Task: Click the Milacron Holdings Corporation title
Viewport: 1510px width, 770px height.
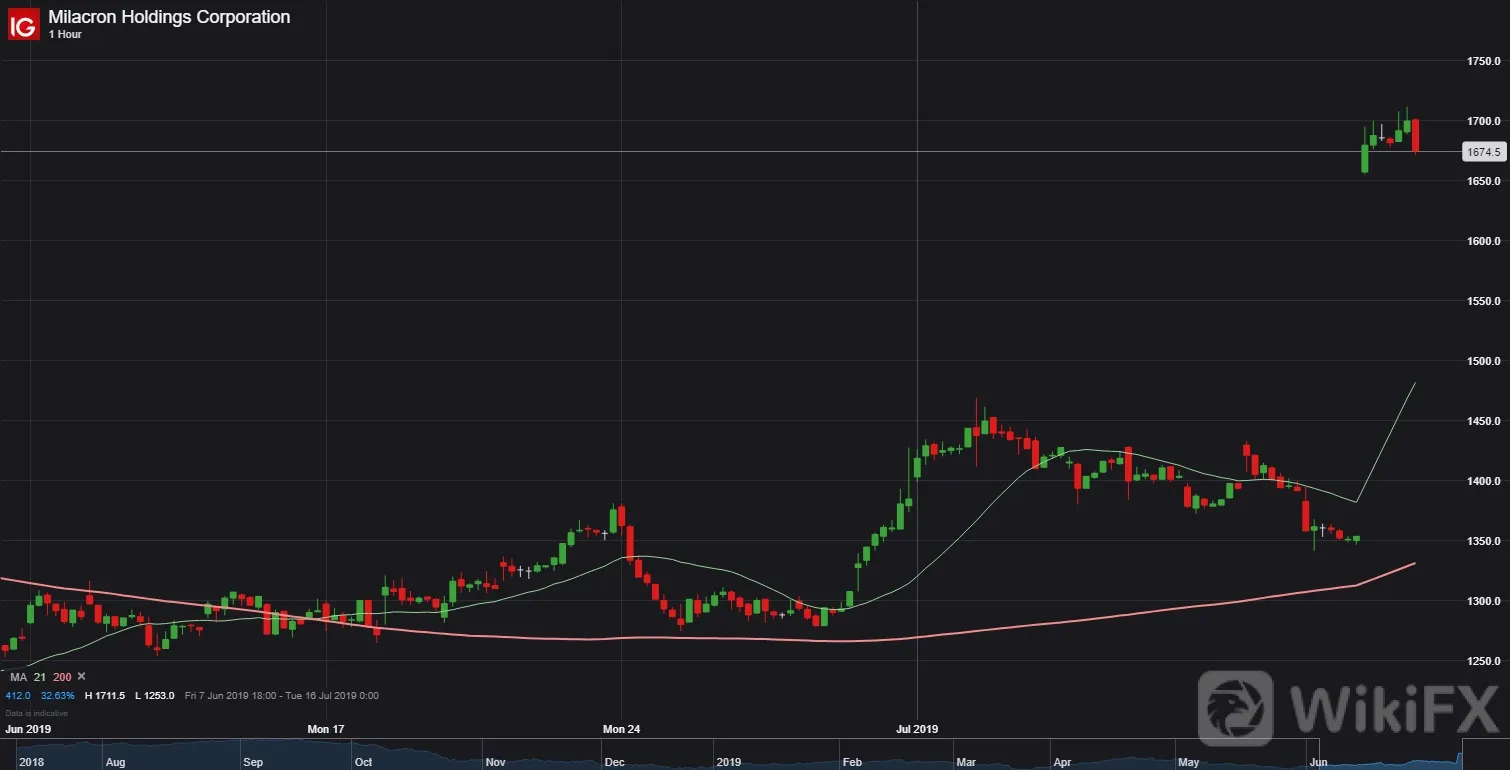Action: tap(169, 17)
